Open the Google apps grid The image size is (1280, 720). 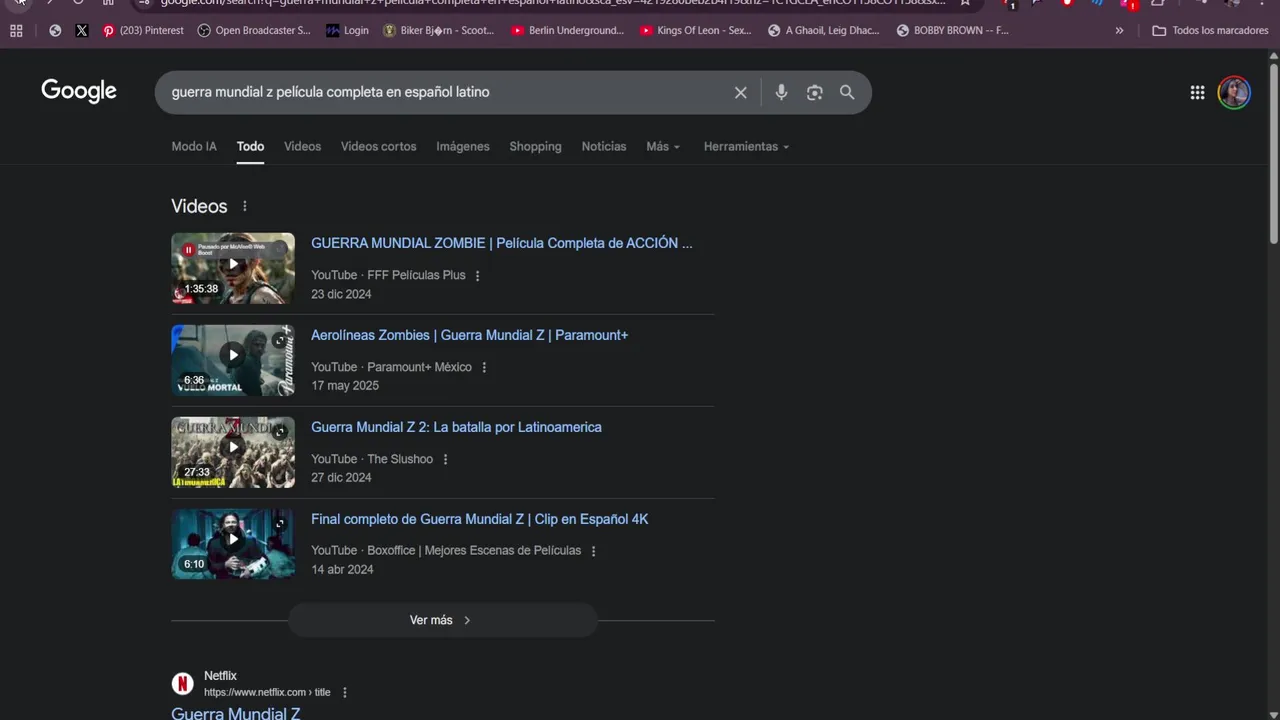click(x=1197, y=92)
